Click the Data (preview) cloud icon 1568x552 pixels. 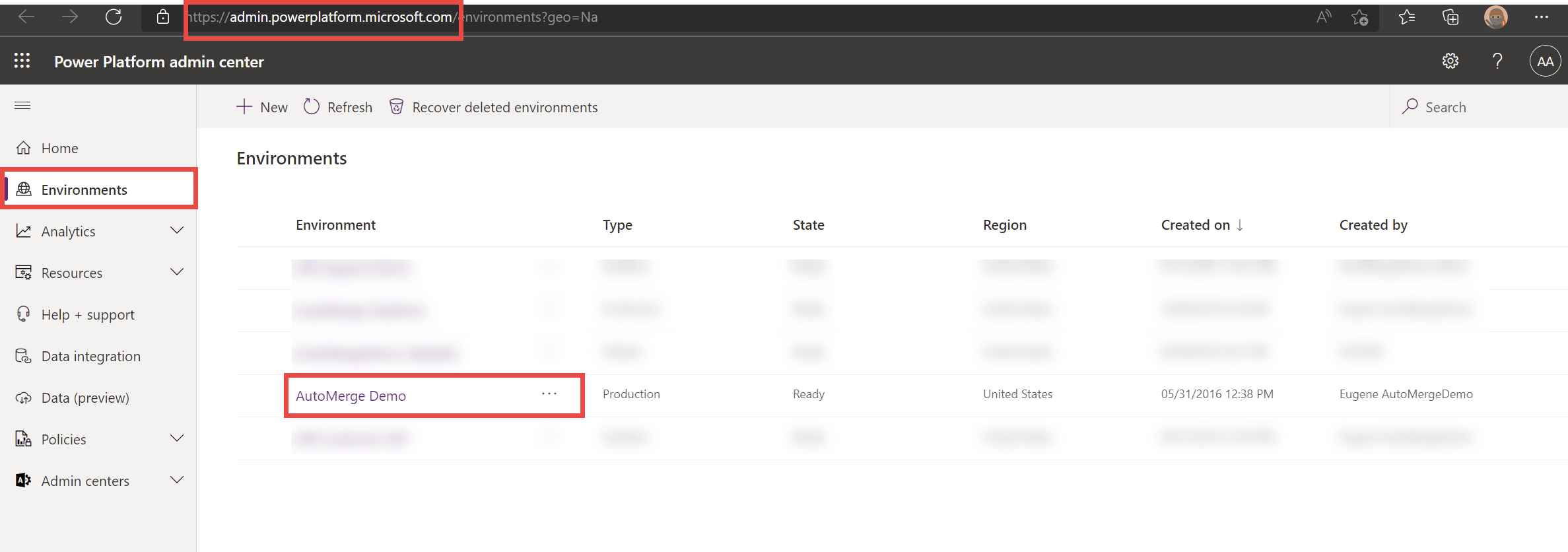click(x=24, y=397)
